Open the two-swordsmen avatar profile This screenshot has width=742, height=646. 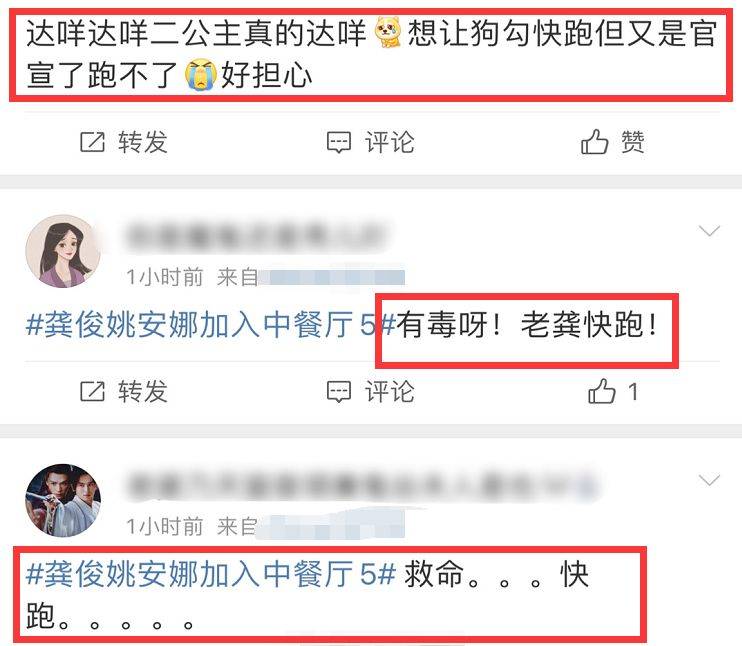tap(63, 500)
